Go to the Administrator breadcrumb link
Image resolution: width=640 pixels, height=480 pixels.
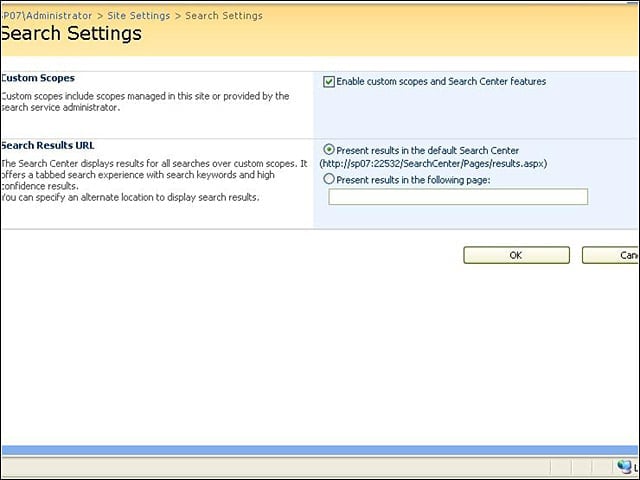pos(46,16)
